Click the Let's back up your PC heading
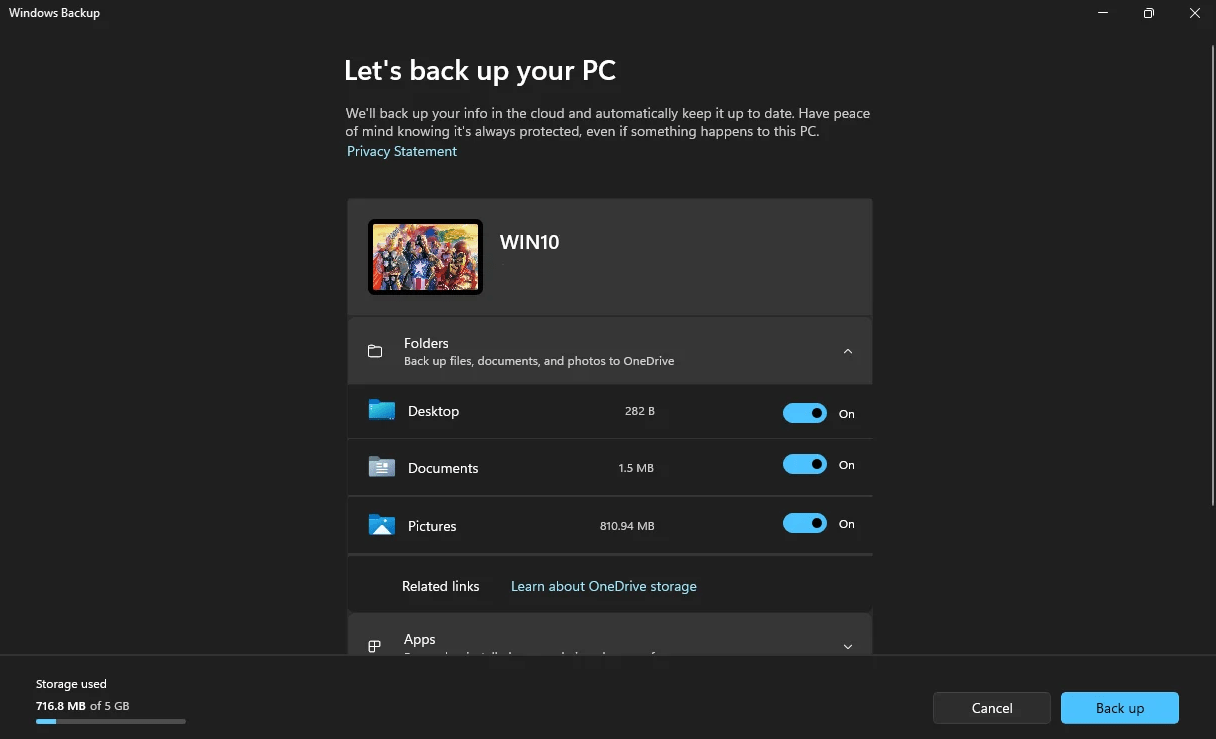The width and height of the screenshot is (1216, 739). click(480, 71)
